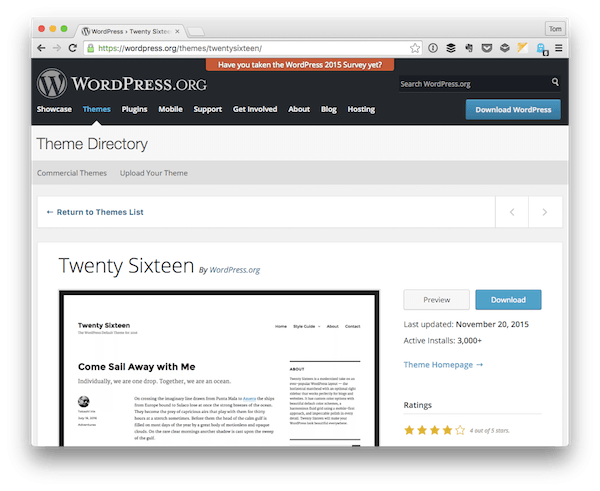Open the Buffer stacked layers extension
Screen dimensions: 600x491
coord(451,48)
